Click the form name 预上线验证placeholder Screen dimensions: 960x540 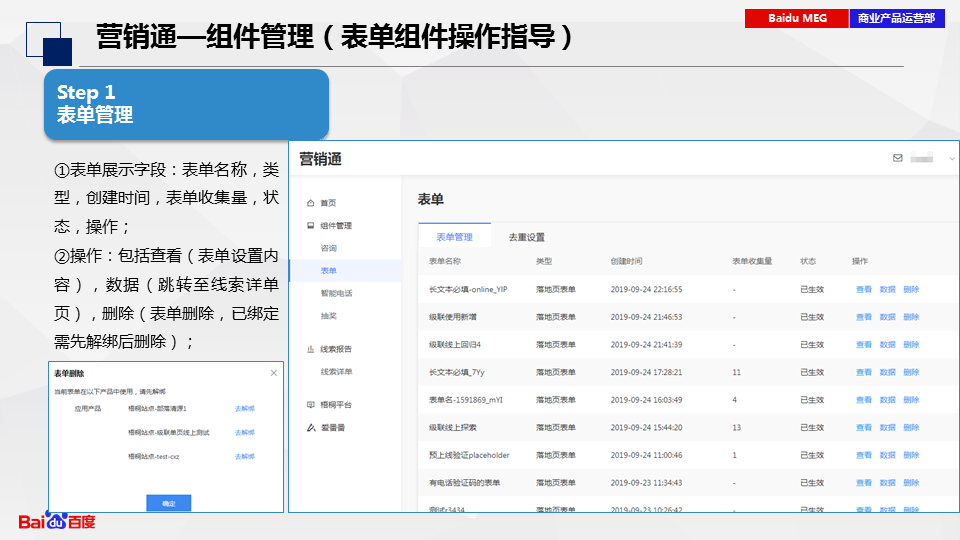pyautogui.click(x=470, y=455)
